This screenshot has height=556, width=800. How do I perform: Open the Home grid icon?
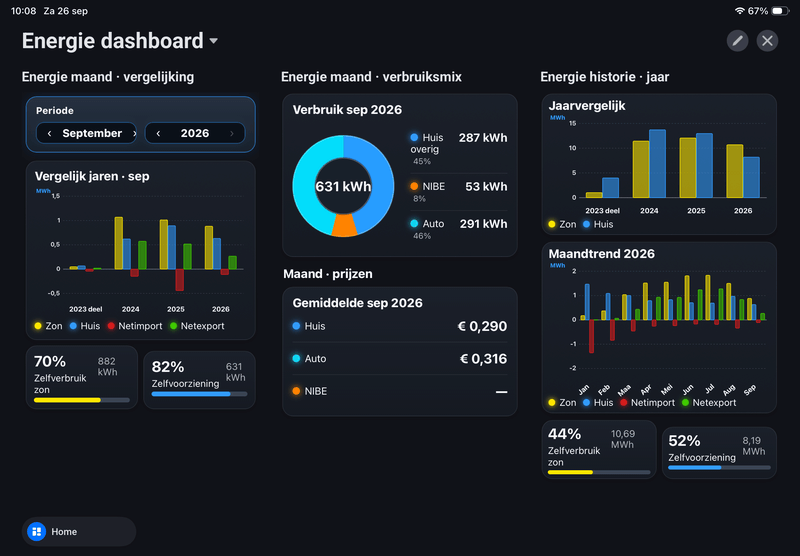[37, 532]
